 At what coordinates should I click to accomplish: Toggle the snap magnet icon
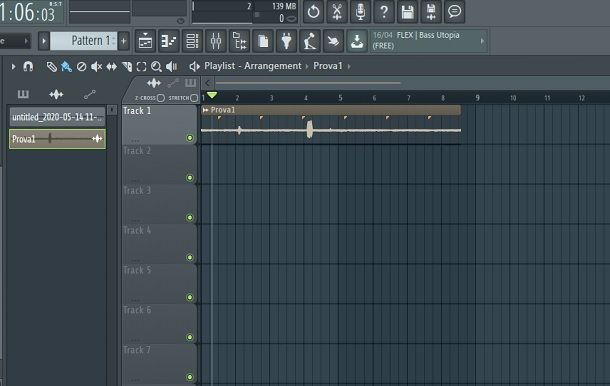(28, 67)
